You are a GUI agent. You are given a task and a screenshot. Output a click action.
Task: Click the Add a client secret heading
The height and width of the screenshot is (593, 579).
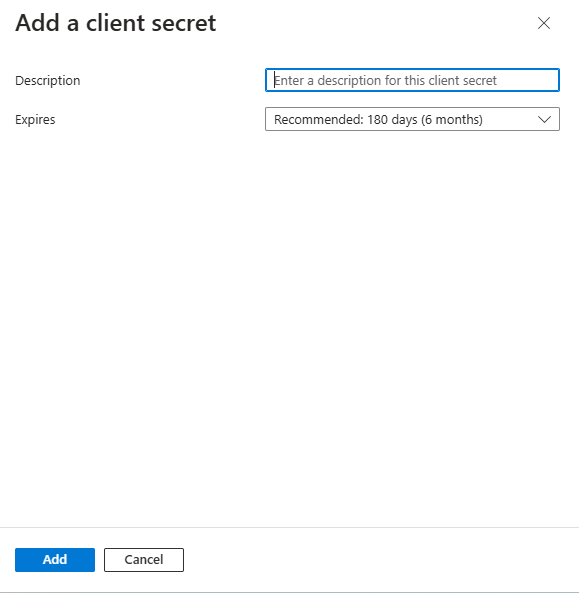[x=115, y=23]
